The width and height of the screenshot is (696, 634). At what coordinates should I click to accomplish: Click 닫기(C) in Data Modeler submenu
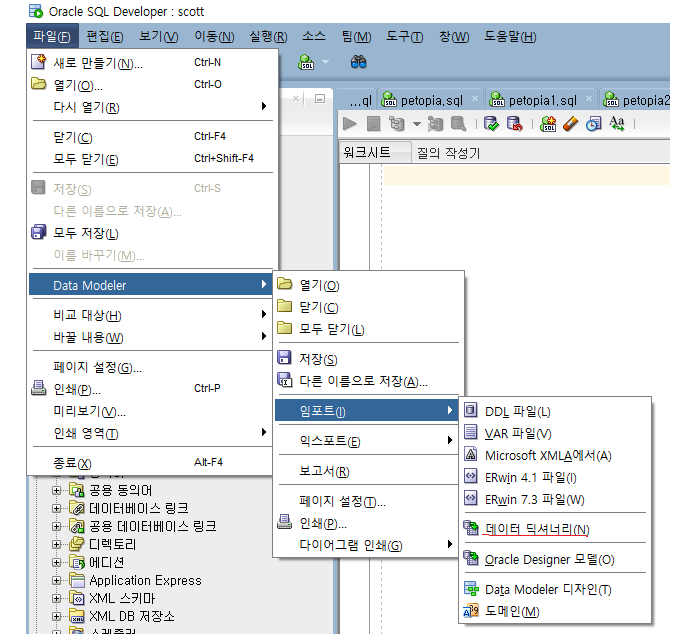point(368,307)
